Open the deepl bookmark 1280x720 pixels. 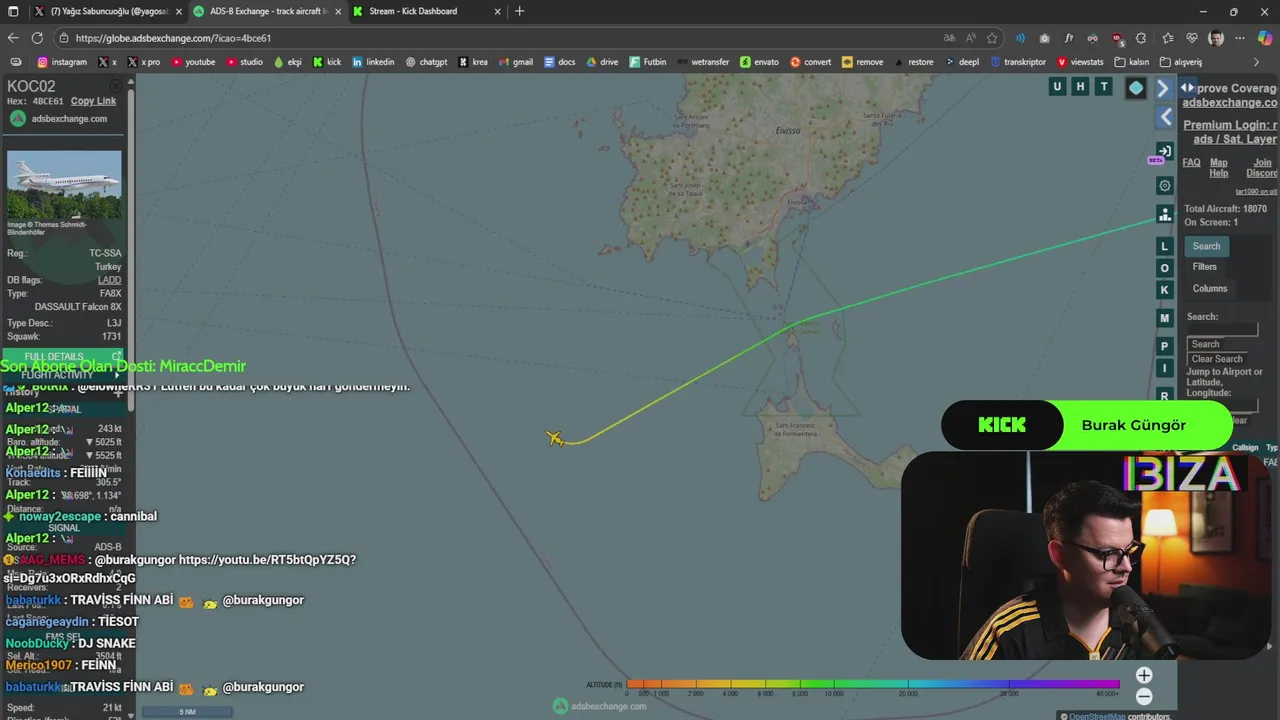961,62
